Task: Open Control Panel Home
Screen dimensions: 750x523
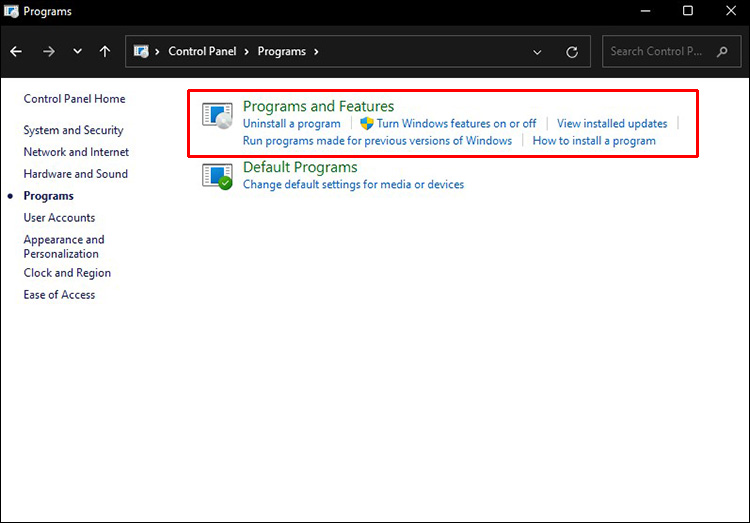Action: click(x=75, y=99)
